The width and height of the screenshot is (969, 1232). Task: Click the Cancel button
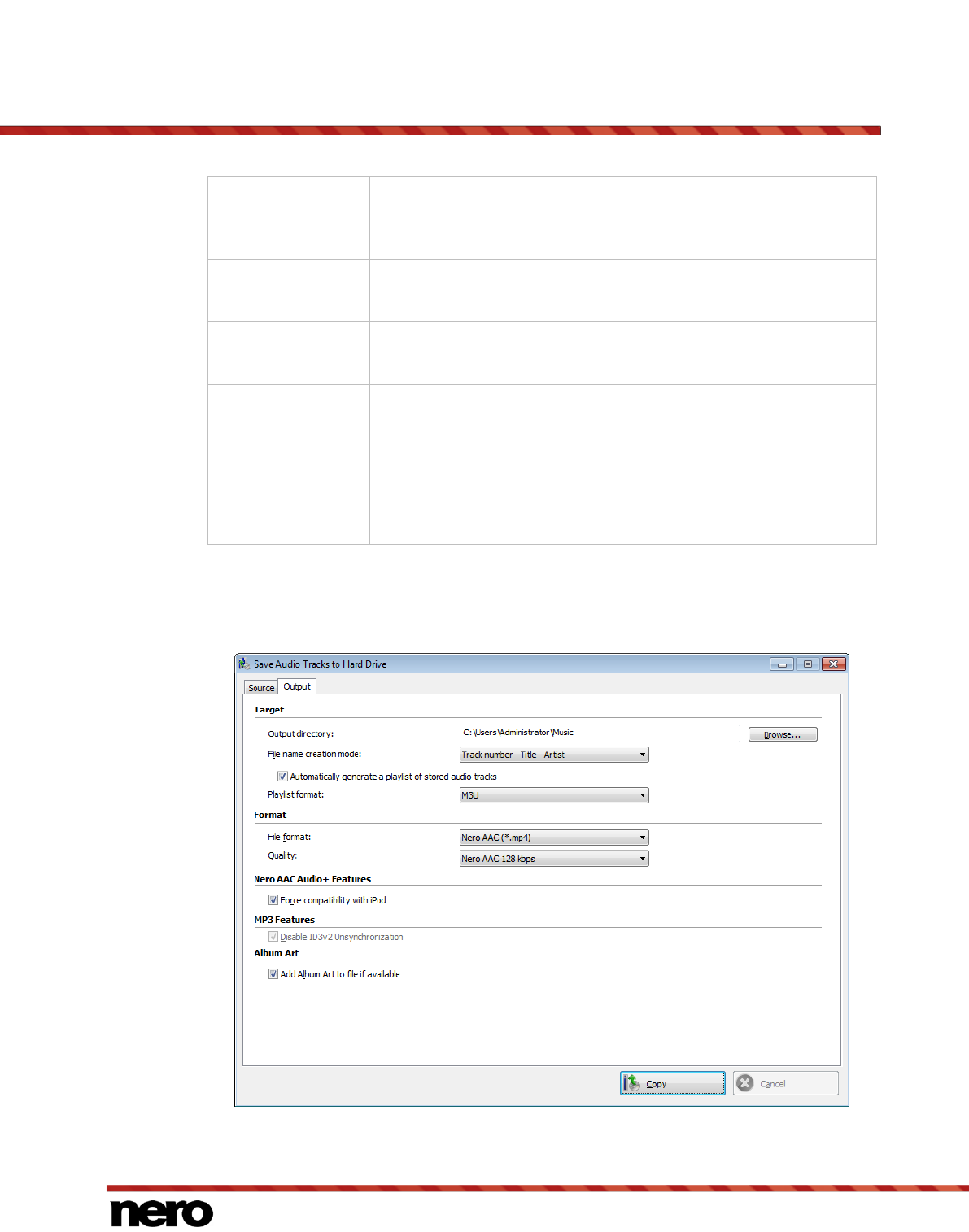tap(785, 1083)
